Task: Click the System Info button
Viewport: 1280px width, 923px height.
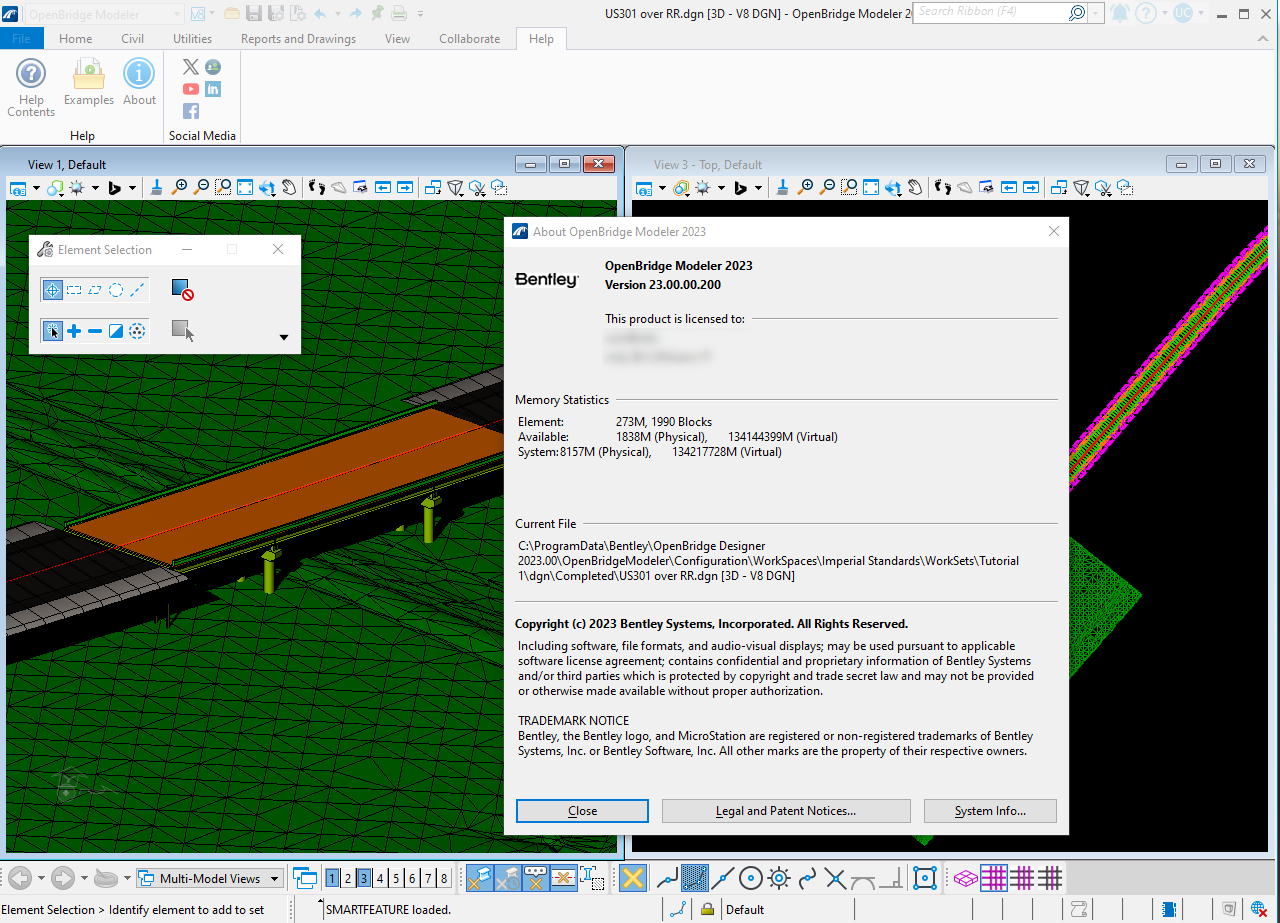Action: pos(990,811)
